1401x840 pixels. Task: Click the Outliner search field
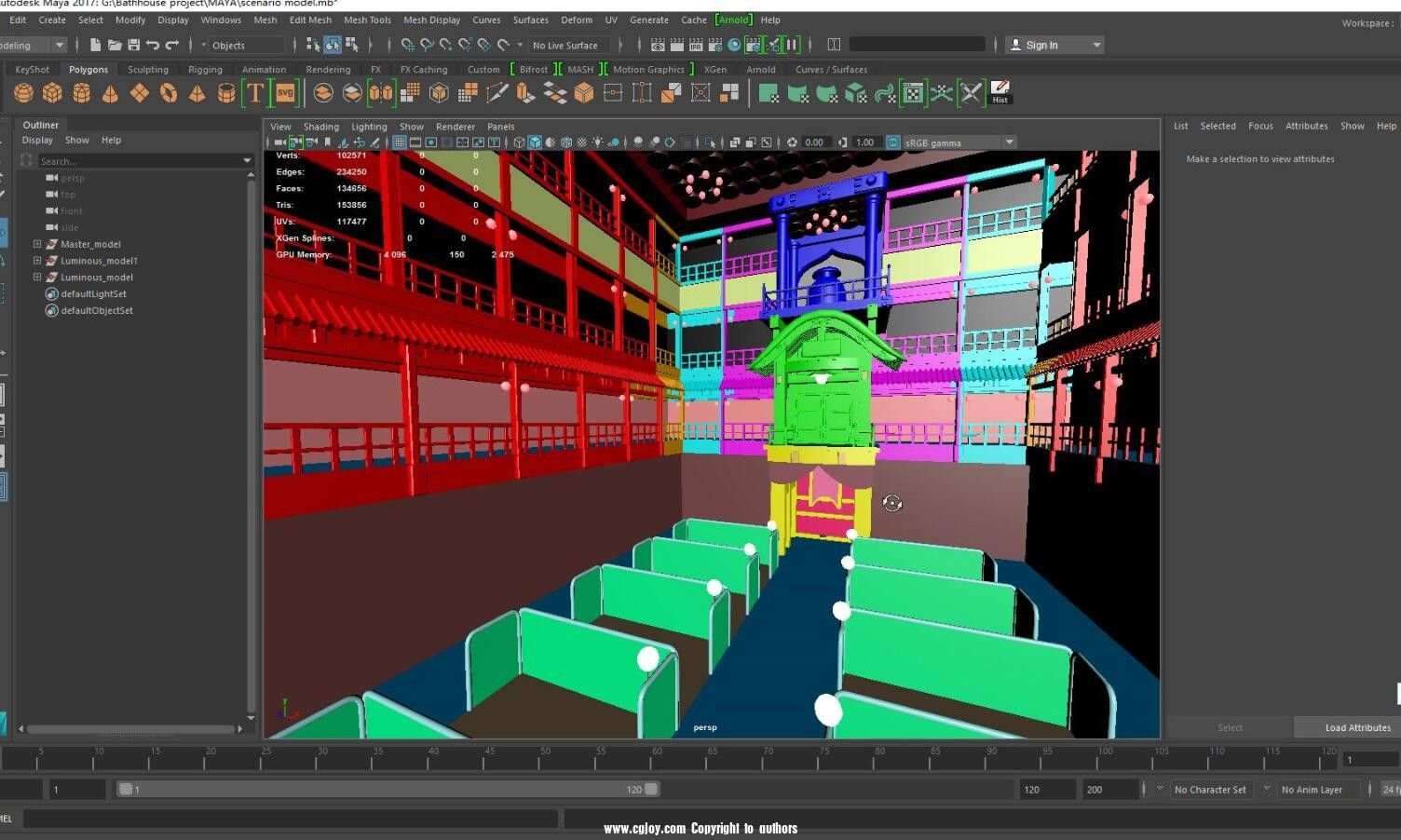(x=140, y=161)
